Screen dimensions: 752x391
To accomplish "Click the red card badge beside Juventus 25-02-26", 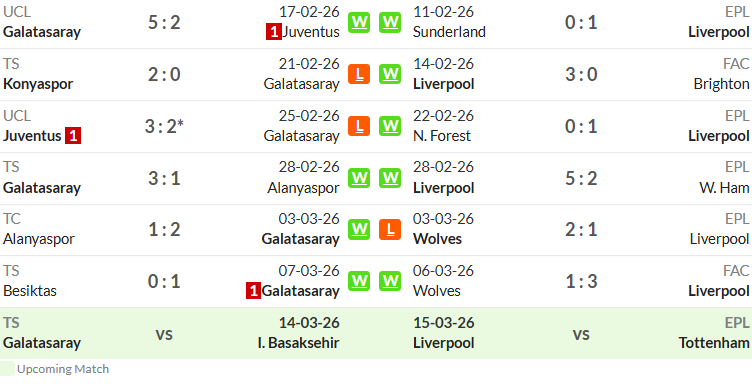I will [73, 136].
